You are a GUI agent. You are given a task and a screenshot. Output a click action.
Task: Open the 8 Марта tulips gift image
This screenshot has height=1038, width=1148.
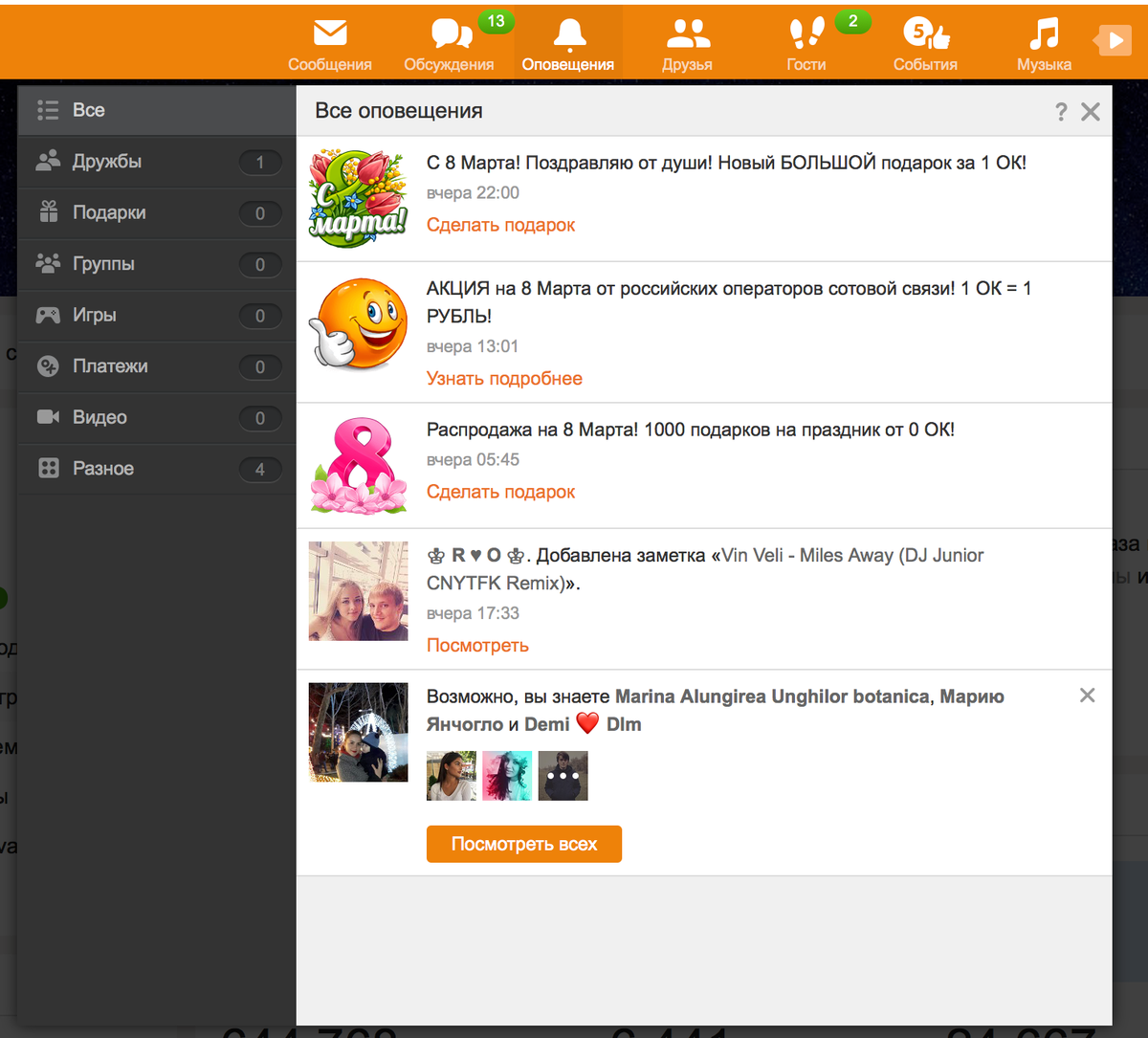[359, 199]
